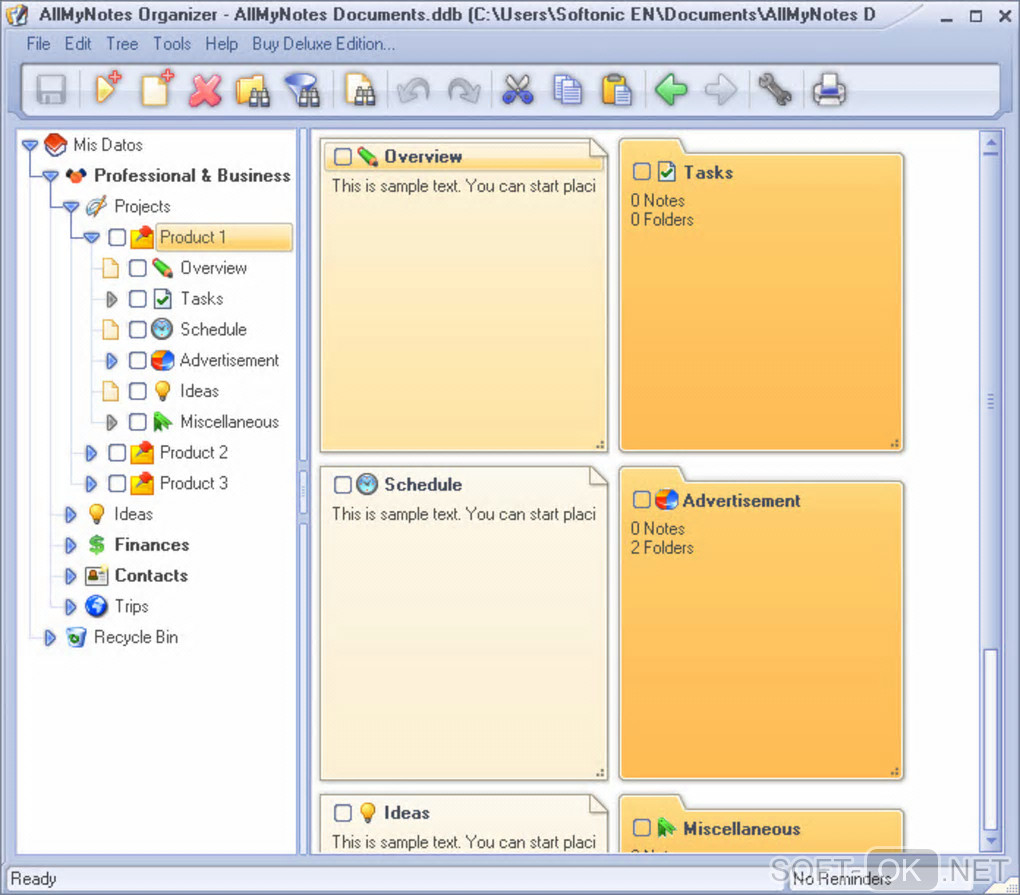Click the globe icon beside Trips
Screen dimensions: 1020x895
[x=96, y=606]
